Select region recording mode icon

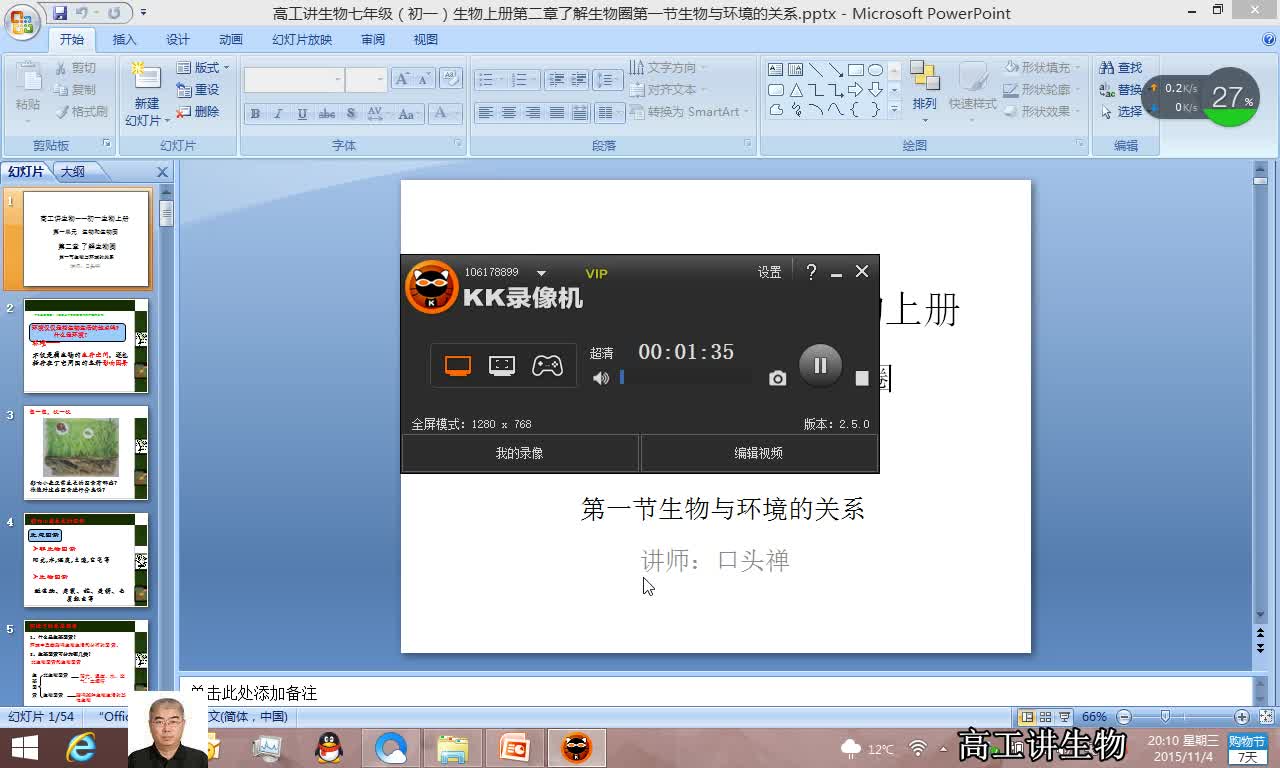(502, 366)
